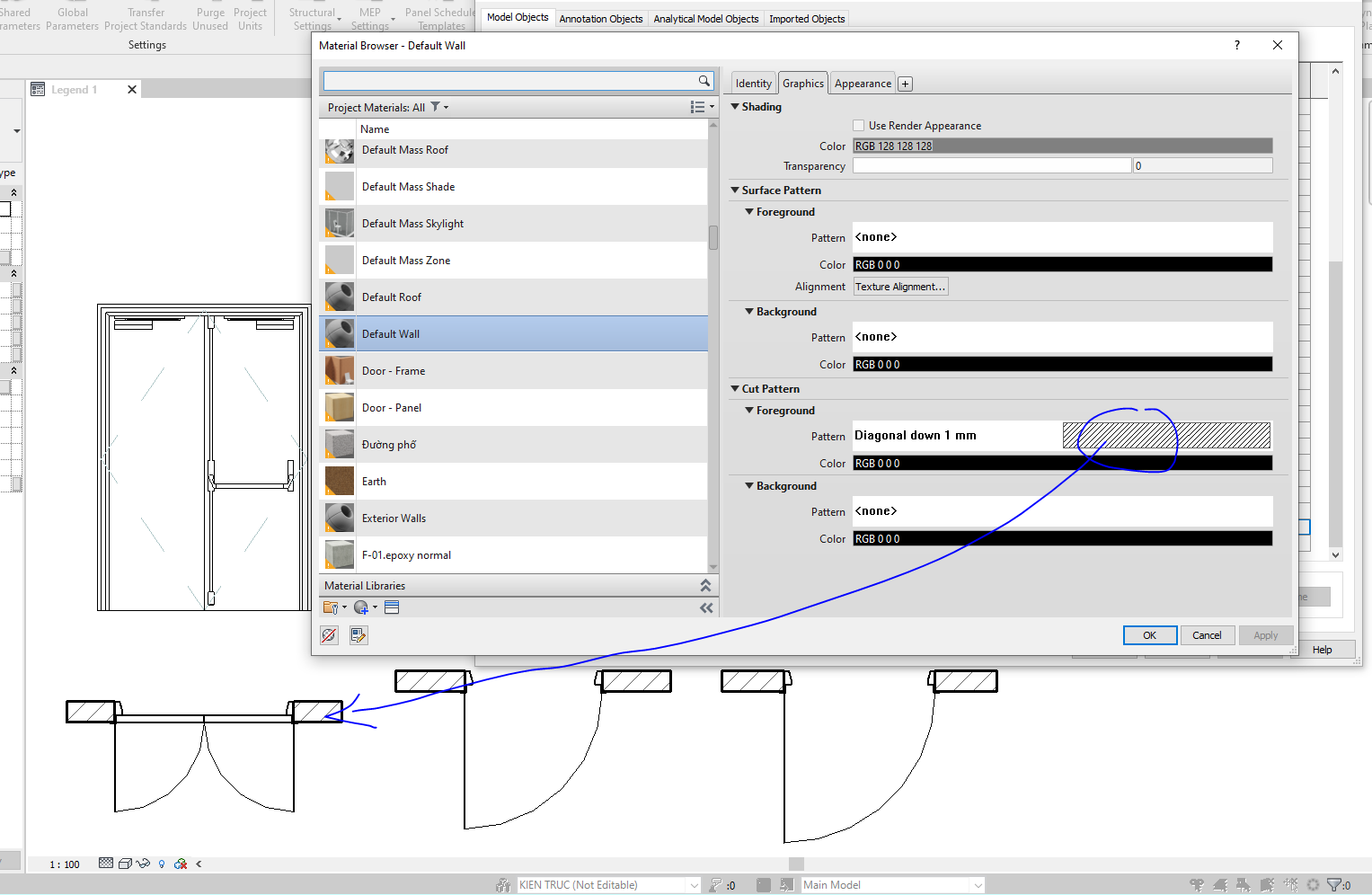The image size is (1372, 895).
Task: Select the Exterior Walls material
Action: click(x=514, y=518)
